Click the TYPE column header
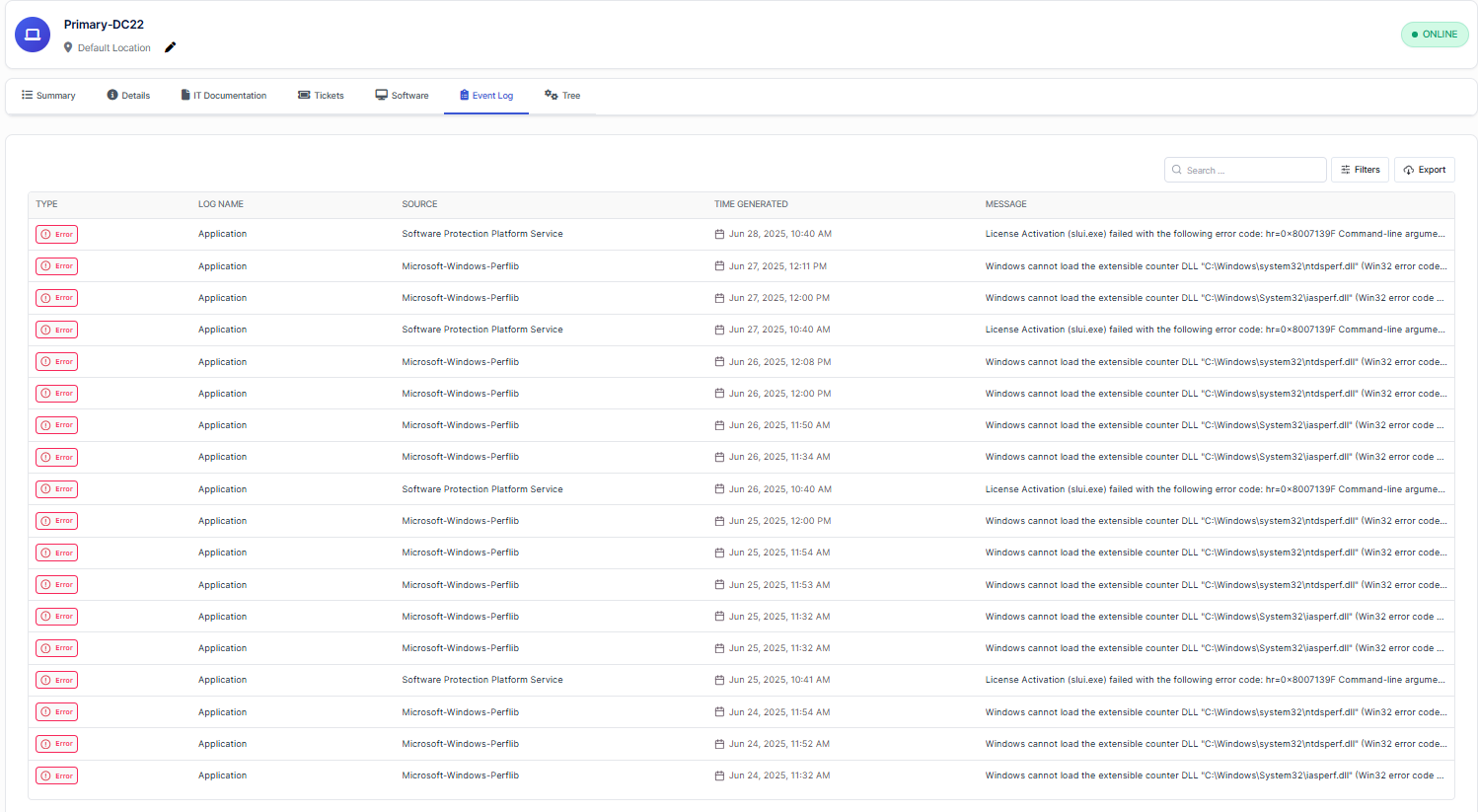This screenshot has height=812, width=1478. 46,204
